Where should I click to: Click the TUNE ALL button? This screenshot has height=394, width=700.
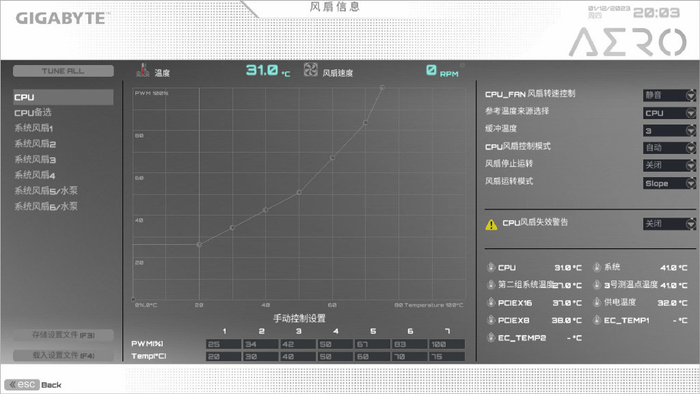(x=63, y=71)
